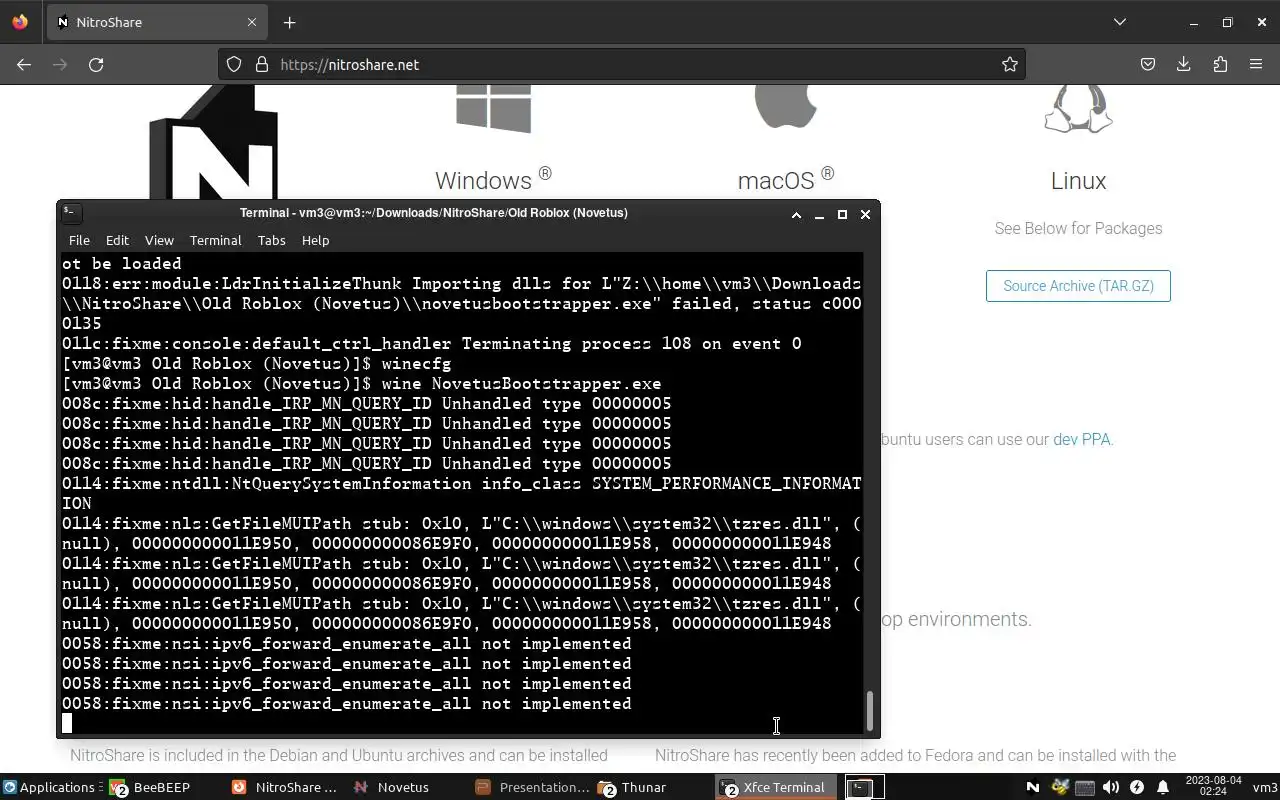Go back using the browser back arrow
Viewport: 1280px width, 800px height.
(x=24, y=64)
